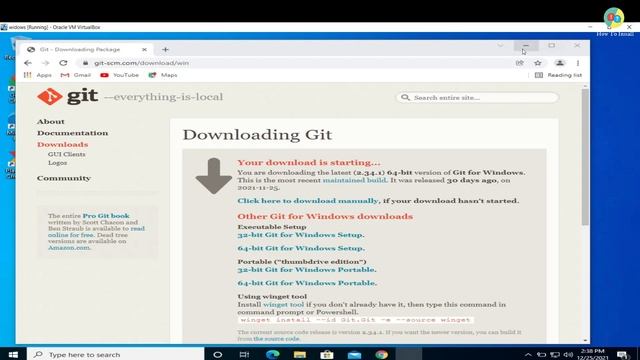Click here to download manually link

[x=308, y=201]
